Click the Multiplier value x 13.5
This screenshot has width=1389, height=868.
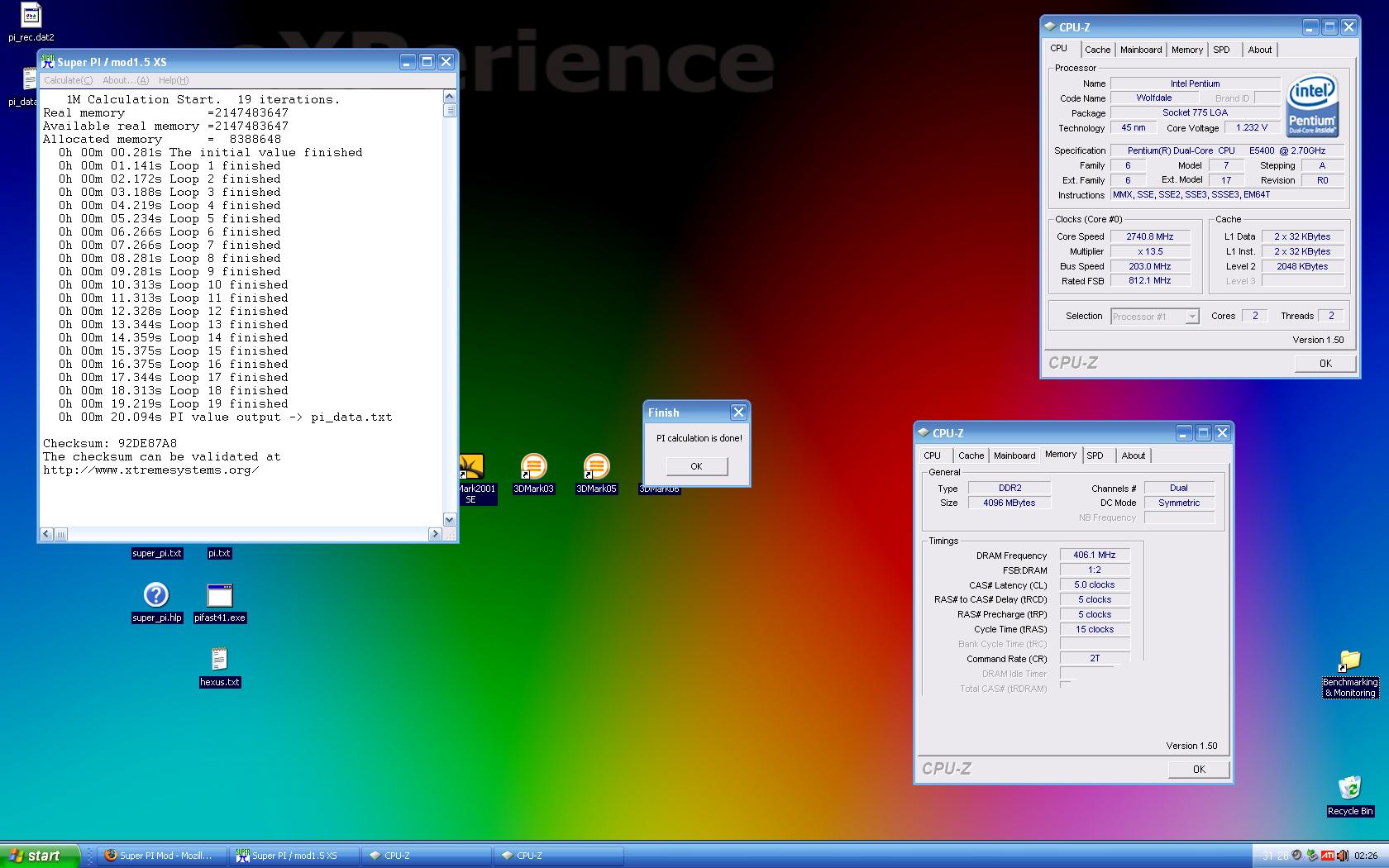(1149, 251)
